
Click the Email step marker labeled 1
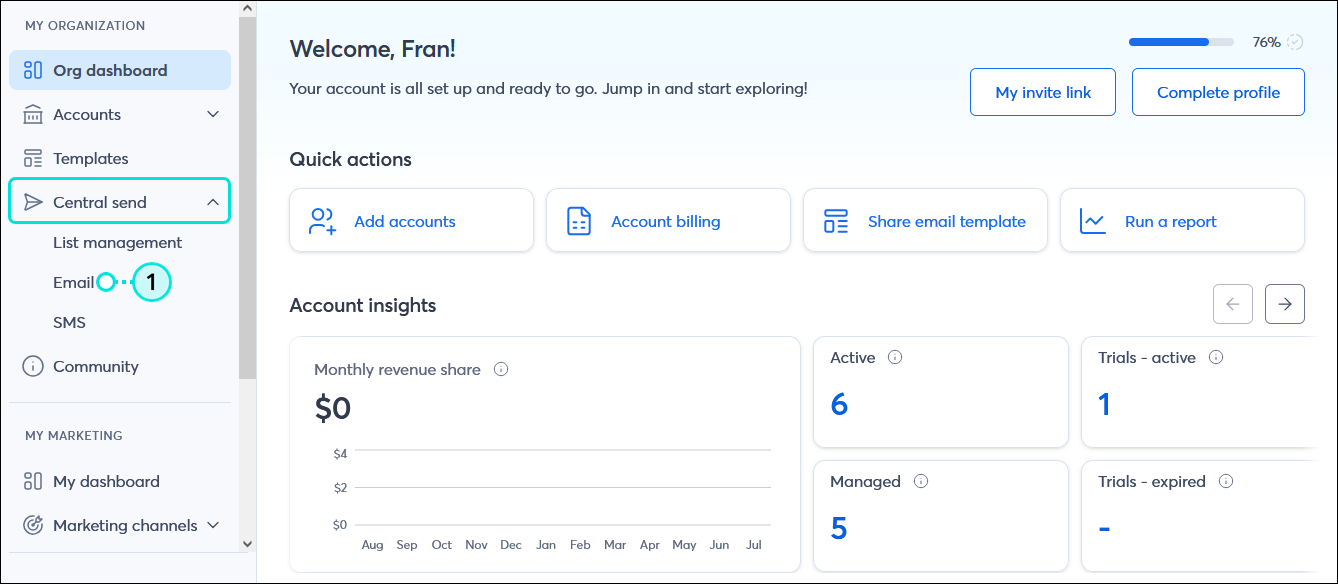(152, 282)
